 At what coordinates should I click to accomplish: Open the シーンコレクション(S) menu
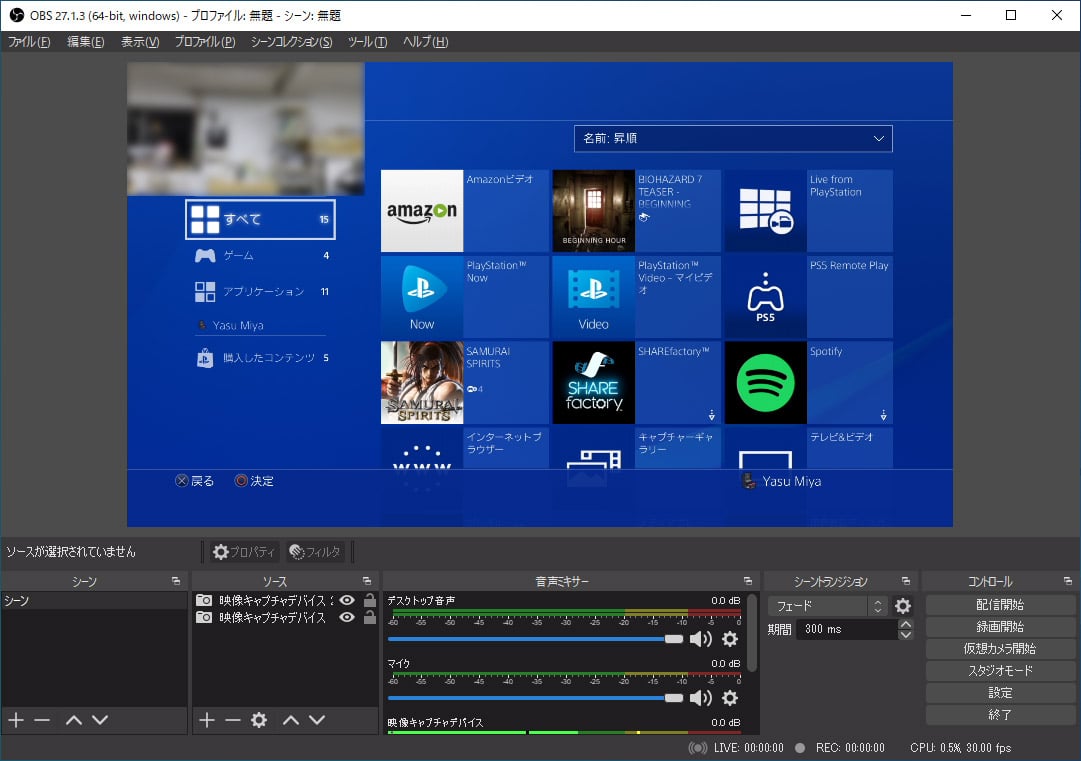coord(292,42)
